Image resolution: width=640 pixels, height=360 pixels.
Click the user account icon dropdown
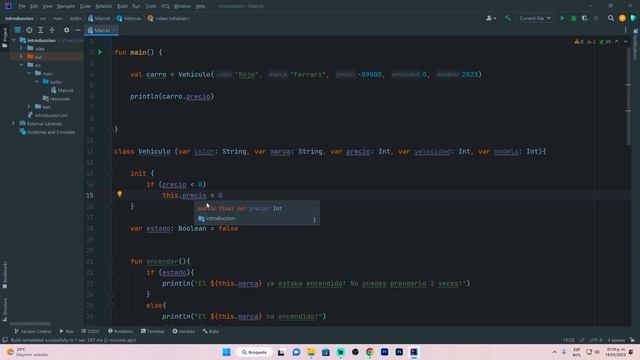[x=491, y=18]
